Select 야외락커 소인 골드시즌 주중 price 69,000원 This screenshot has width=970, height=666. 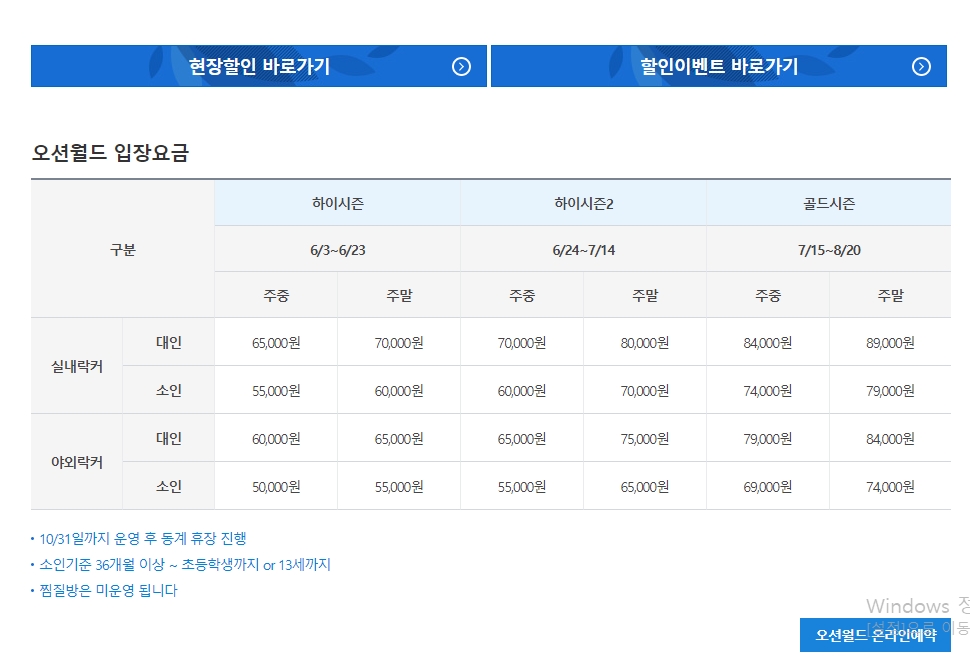pyautogui.click(x=768, y=487)
